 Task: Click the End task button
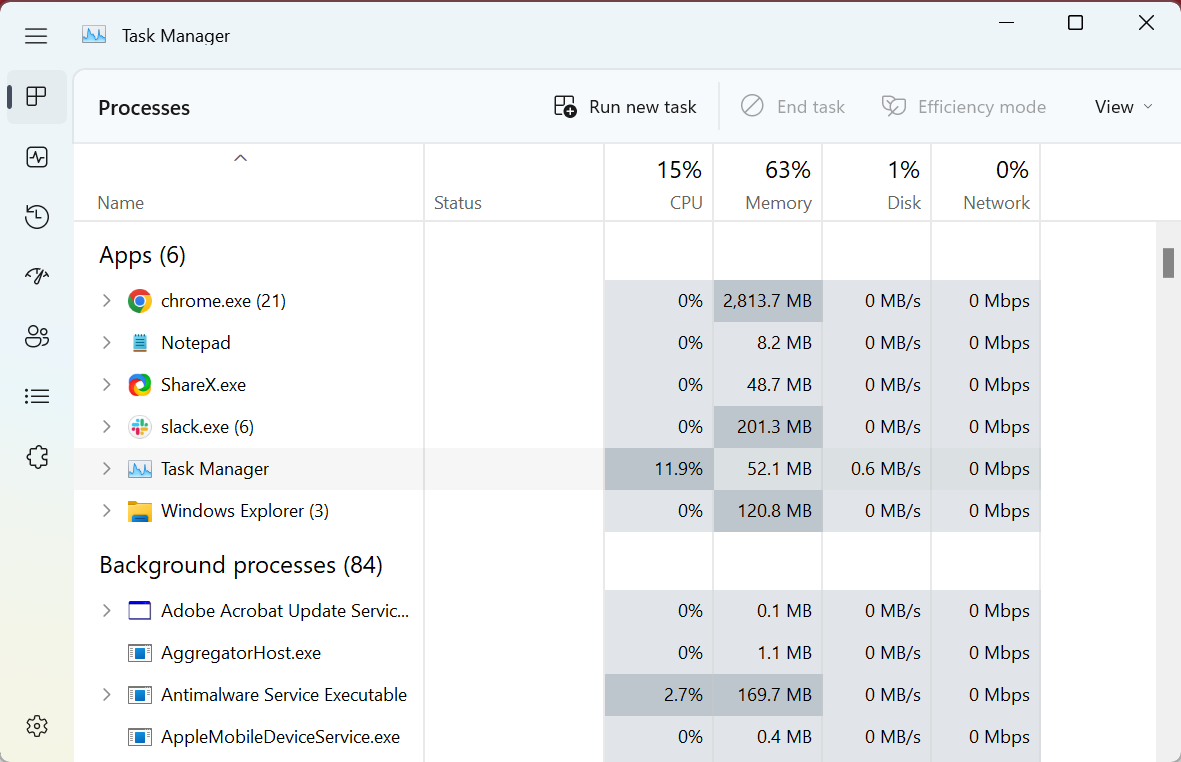tap(792, 107)
